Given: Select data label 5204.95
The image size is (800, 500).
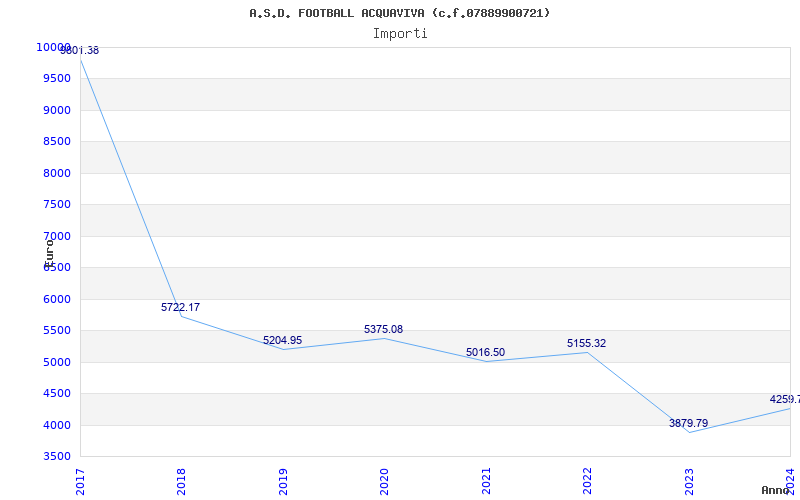Looking at the screenshot, I should click(x=282, y=340).
